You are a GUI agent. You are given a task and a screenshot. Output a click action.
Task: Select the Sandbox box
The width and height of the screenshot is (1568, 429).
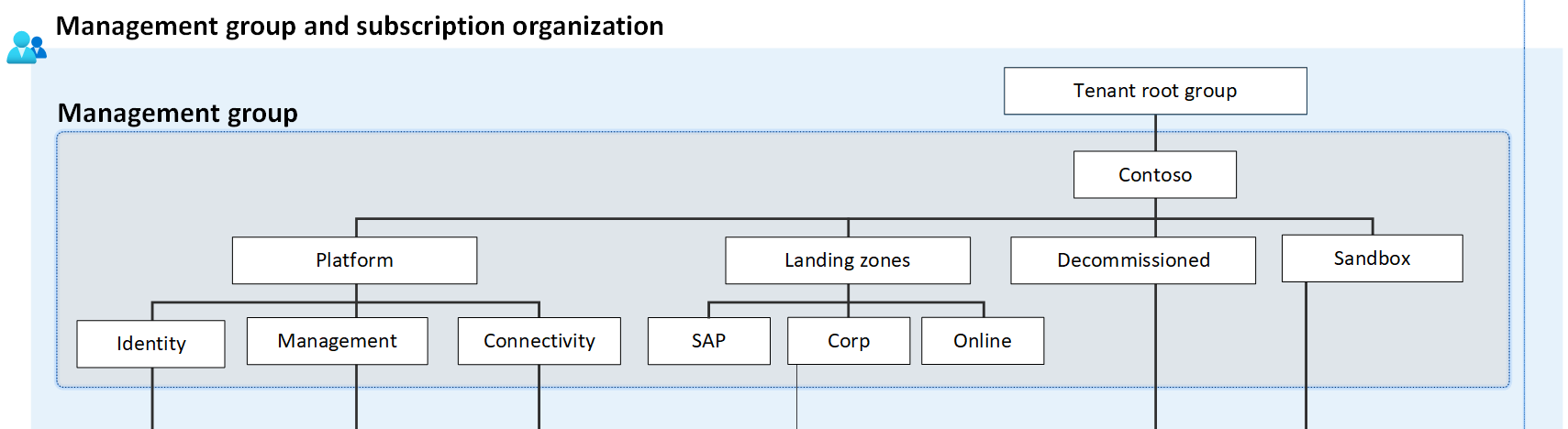1372,258
